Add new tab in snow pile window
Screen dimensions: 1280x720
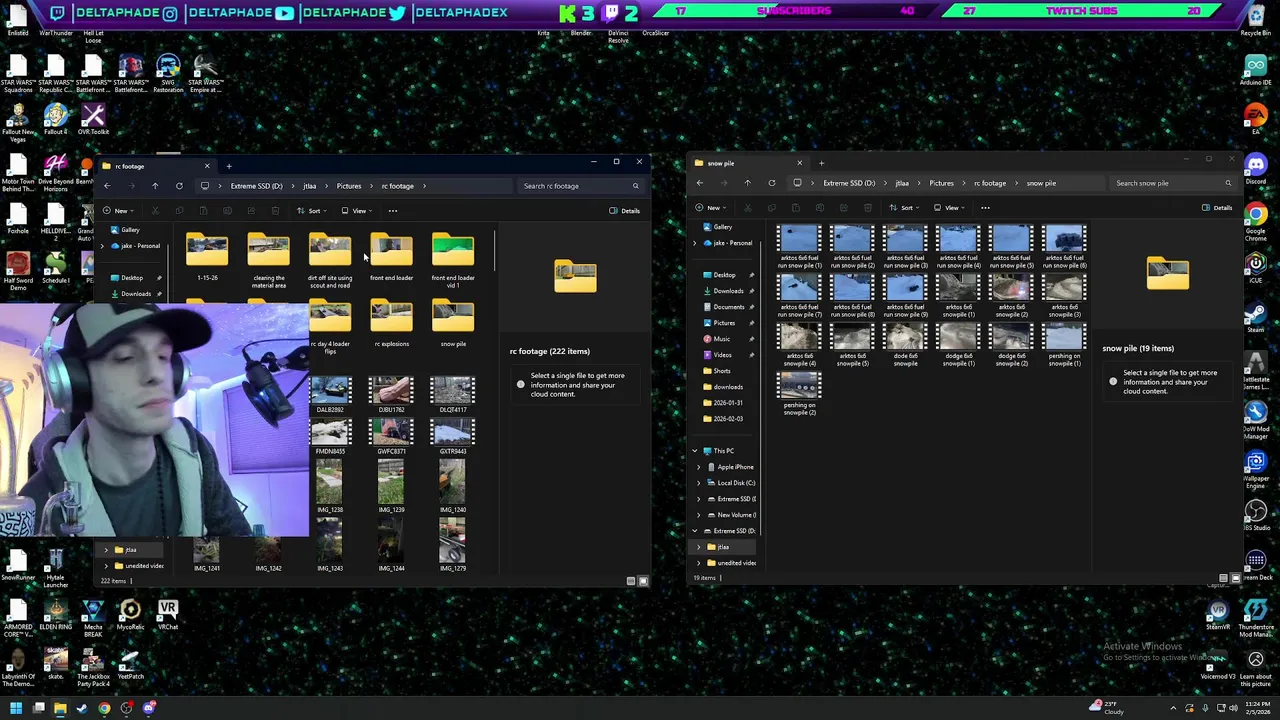(821, 163)
